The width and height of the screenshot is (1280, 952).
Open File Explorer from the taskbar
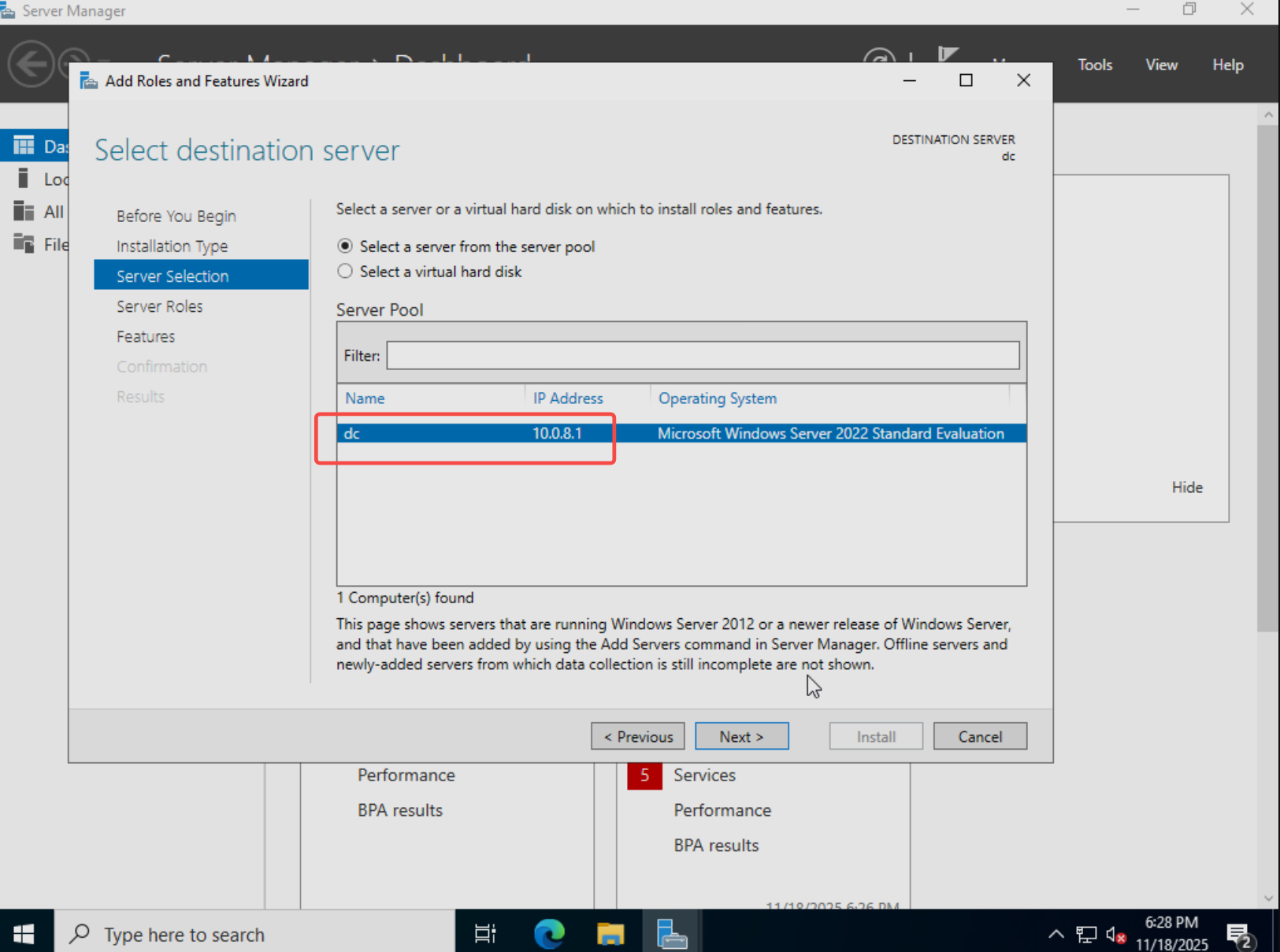(x=610, y=934)
